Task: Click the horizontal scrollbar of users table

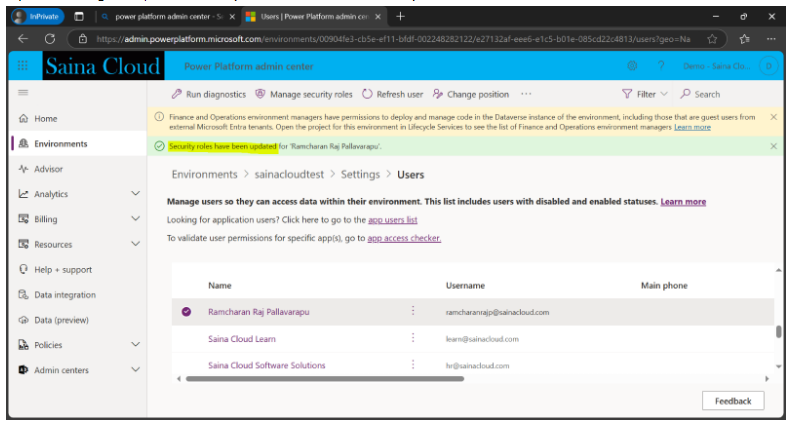Action: tap(325, 378)
